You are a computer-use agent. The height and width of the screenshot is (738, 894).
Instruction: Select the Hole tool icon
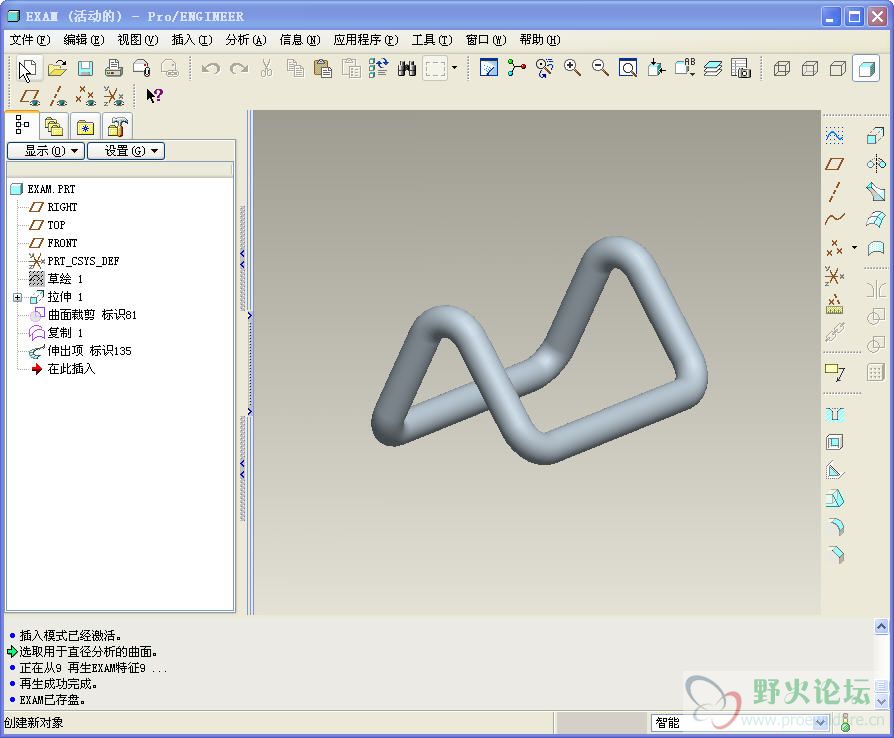[x=834, y=415]
